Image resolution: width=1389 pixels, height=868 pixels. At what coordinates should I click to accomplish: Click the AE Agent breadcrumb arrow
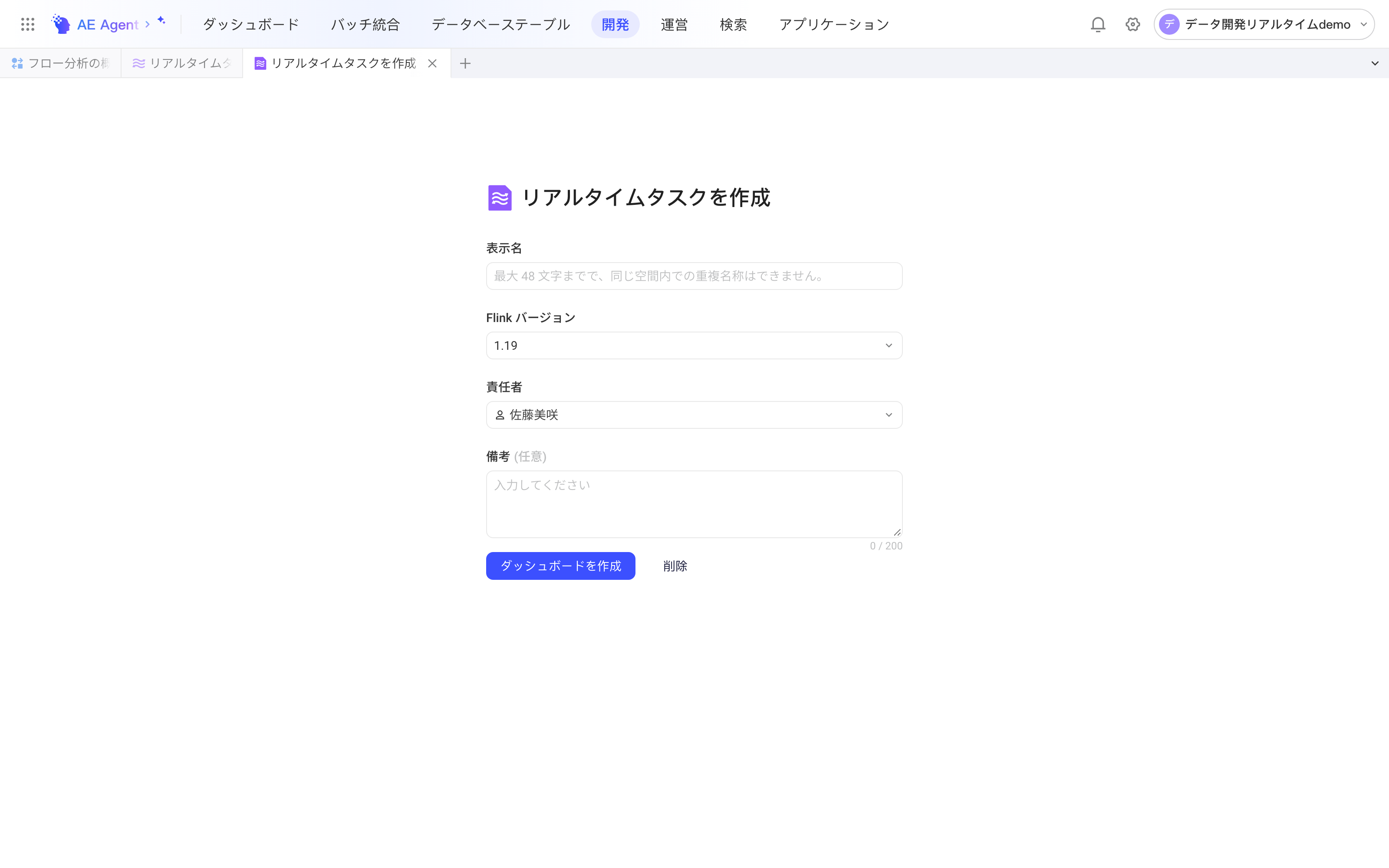148,24
